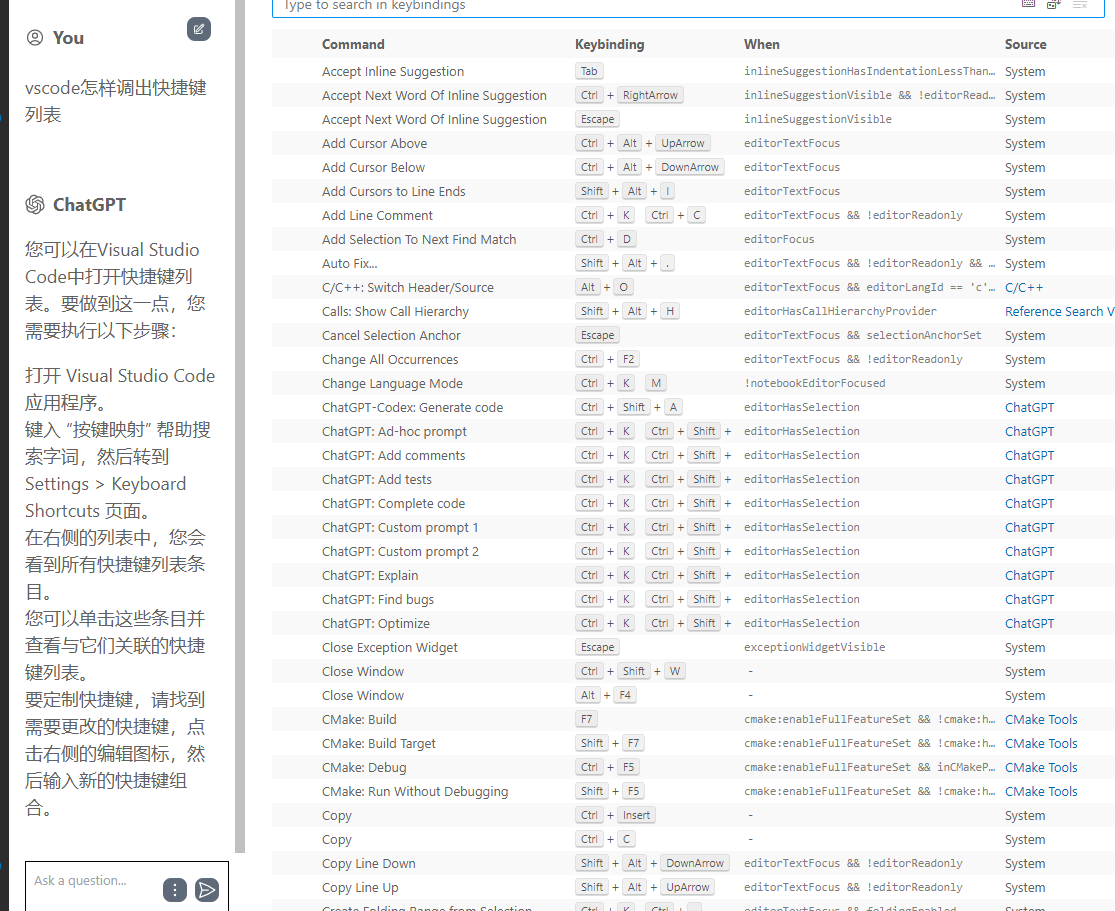
Task: Select the Copy row with Ctrl+C
Action: pyautogui.click(x=693, y=839)
